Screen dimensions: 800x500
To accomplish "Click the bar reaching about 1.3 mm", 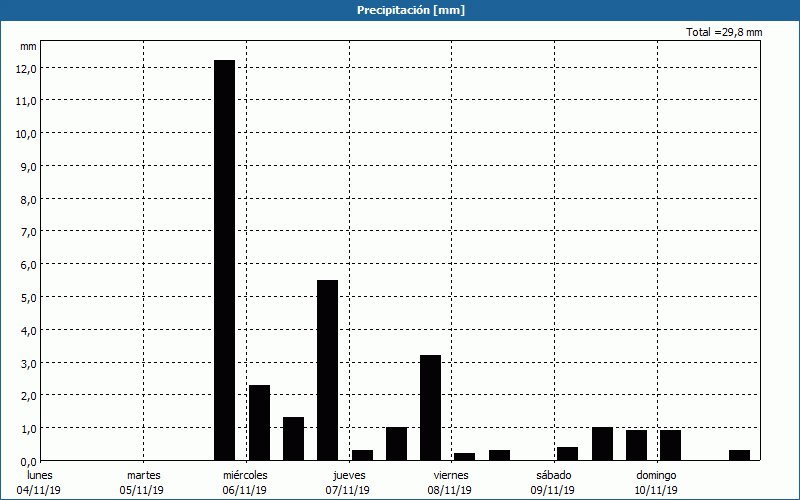I will (x=293, y=439).
